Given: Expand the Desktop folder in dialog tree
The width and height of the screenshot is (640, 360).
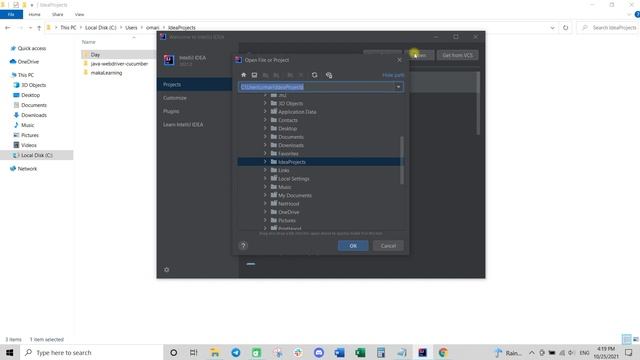Looking at the screenshot, I should pos(265,128).
